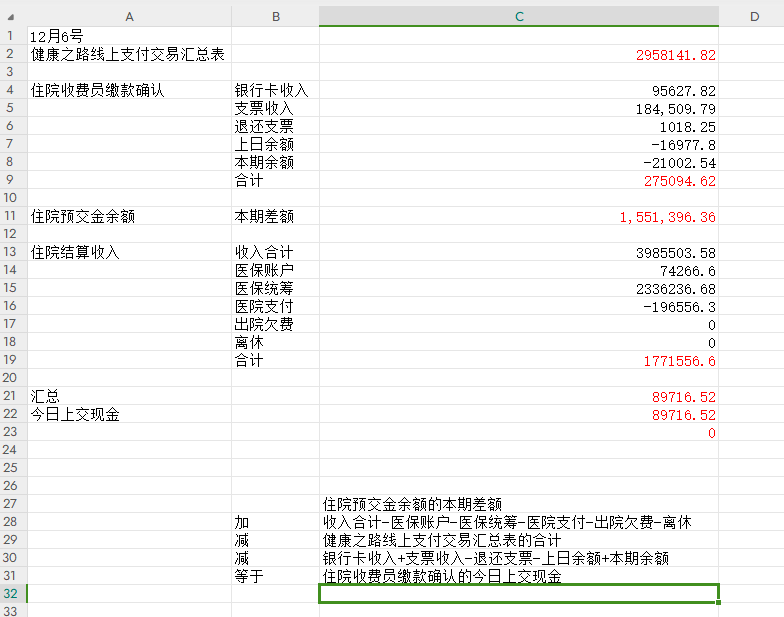Click value 74266.6
The width and height of the screenshot is (784, 617).
pos(688,270)
